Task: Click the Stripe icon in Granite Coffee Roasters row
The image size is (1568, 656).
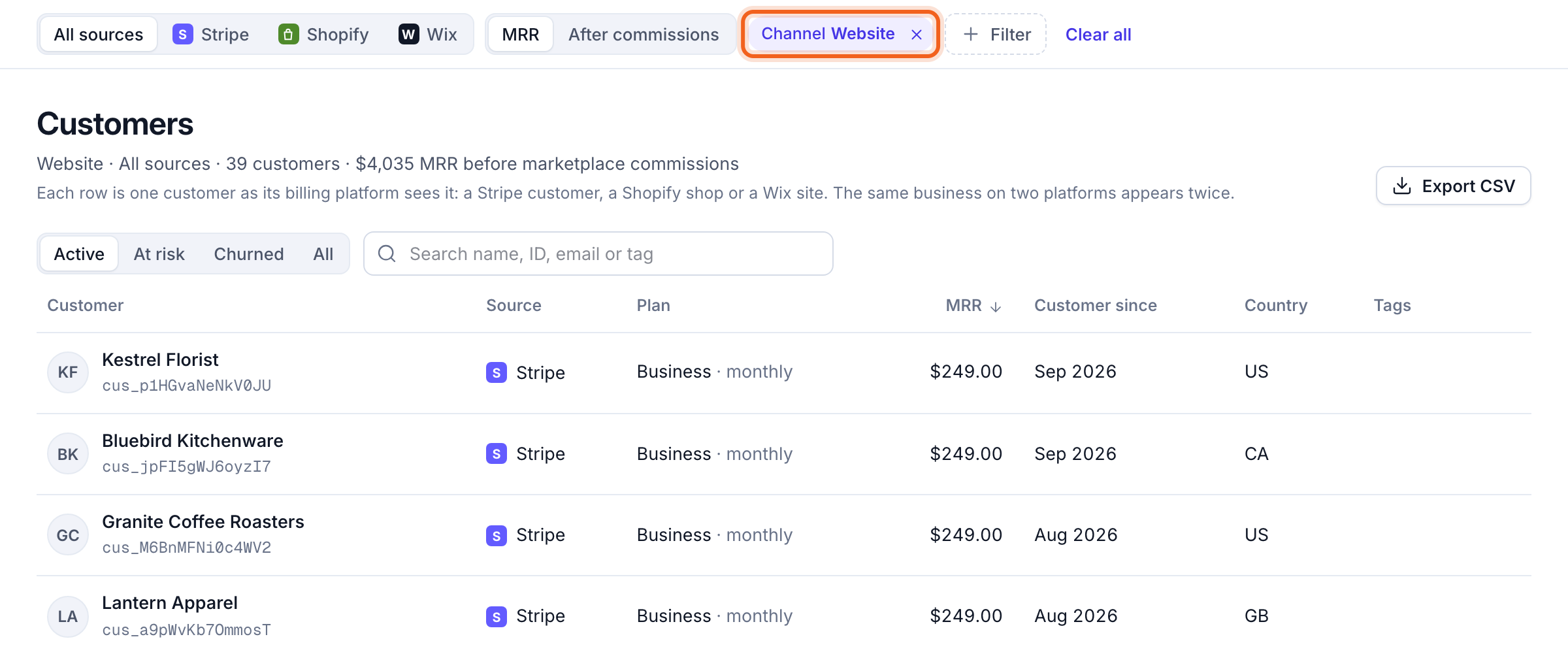Action: [497, 536]
